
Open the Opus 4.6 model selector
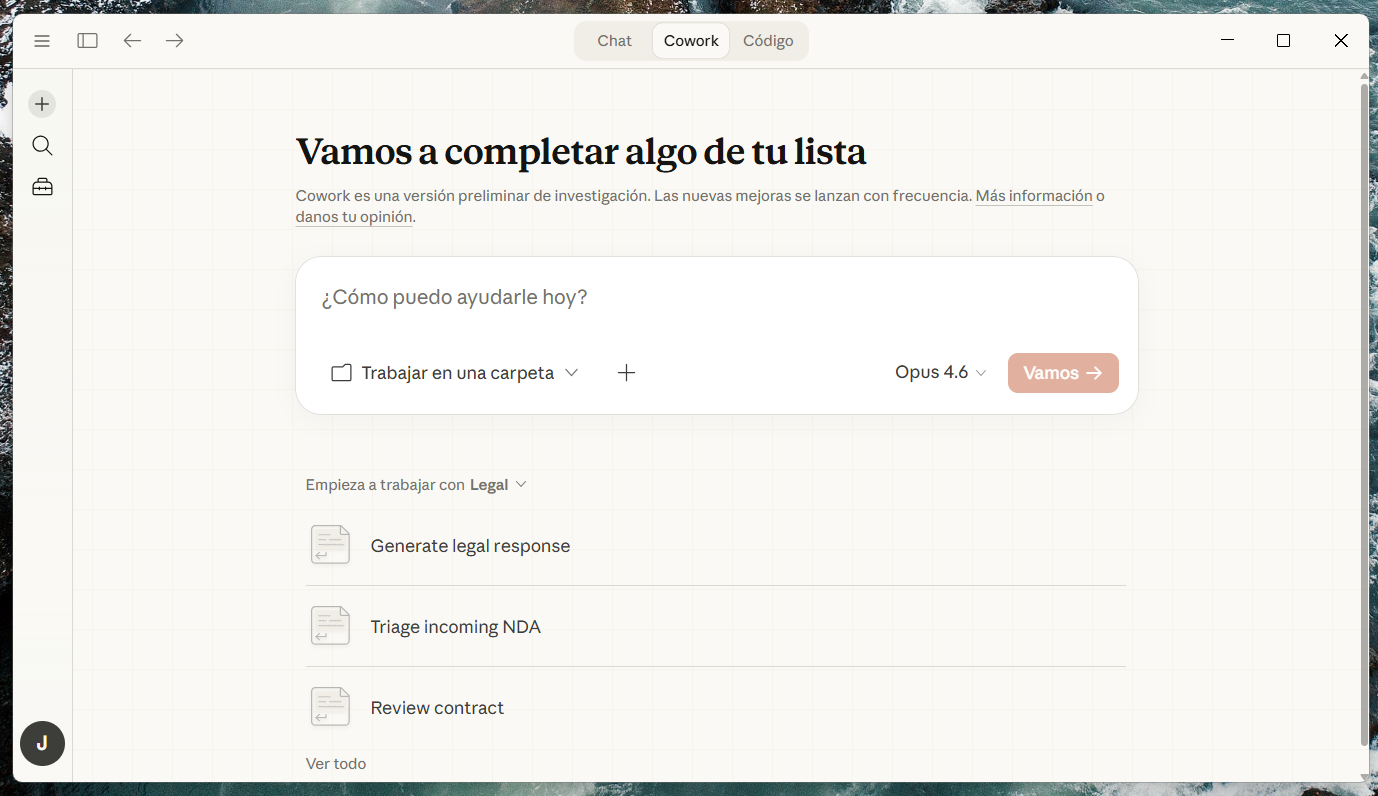(940, 373)
